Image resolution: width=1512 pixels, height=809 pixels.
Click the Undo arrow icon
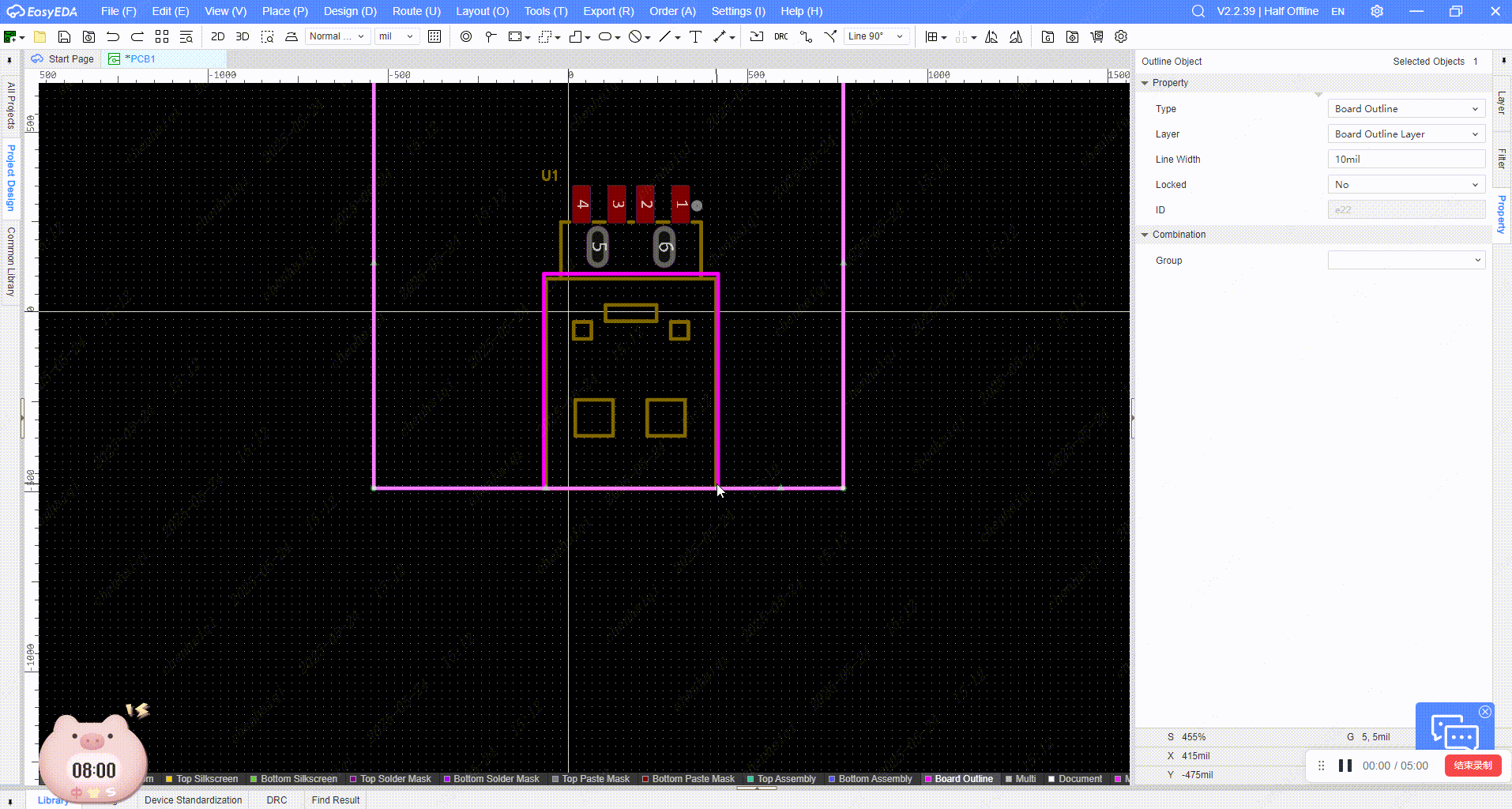pyautogui.click(x=113, y=36)
